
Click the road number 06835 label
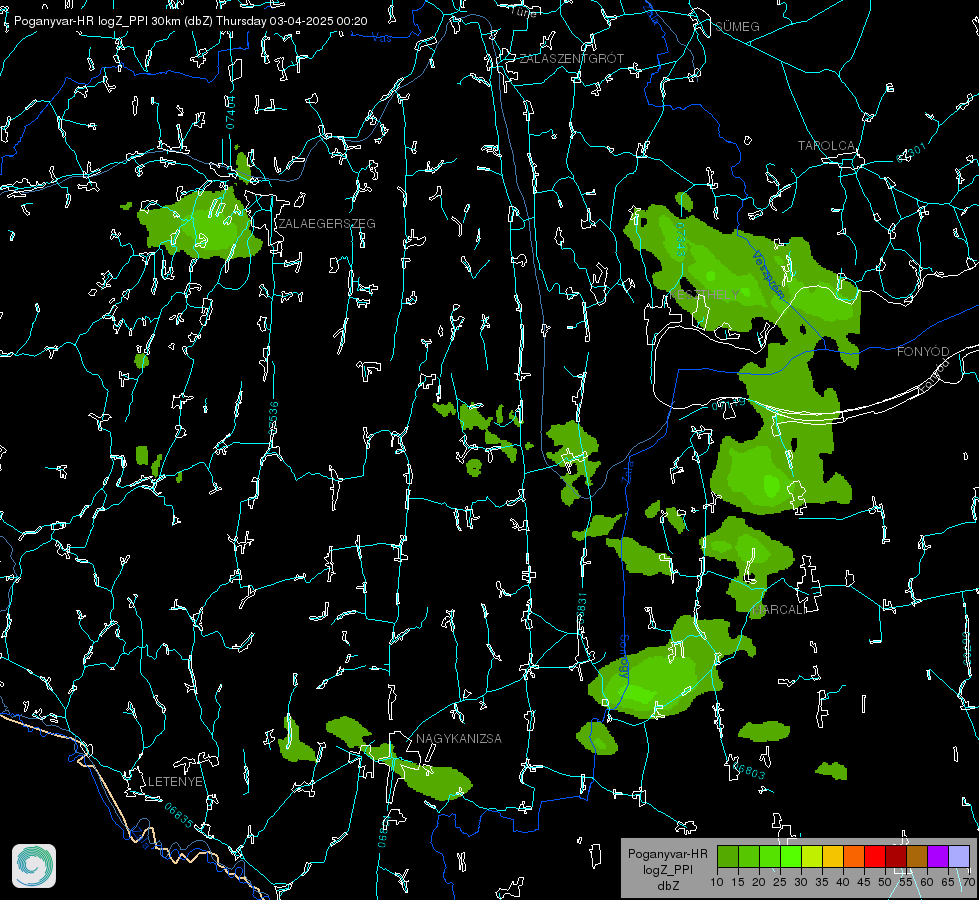tap(179, 815)
